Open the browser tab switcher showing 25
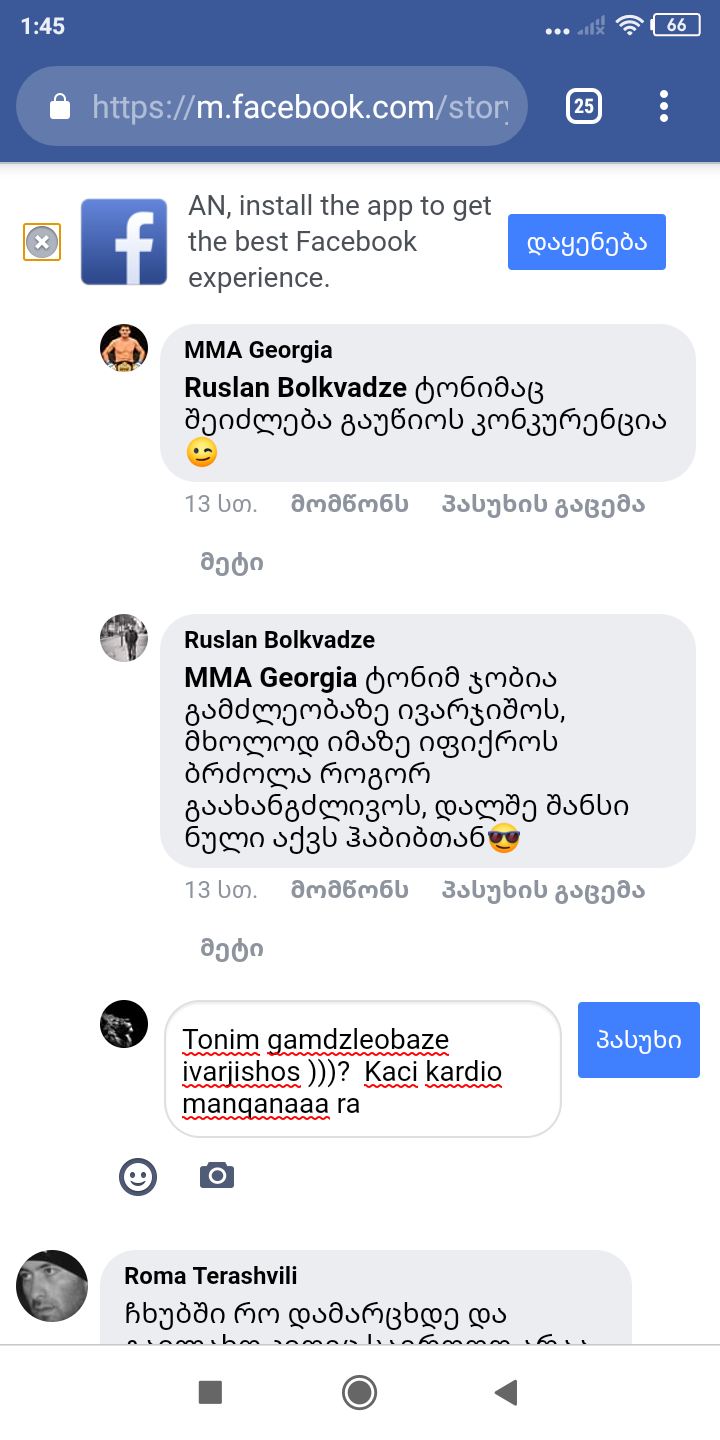Image resolution: width=720 pixels, height=1440 pixels. [584, 106]
